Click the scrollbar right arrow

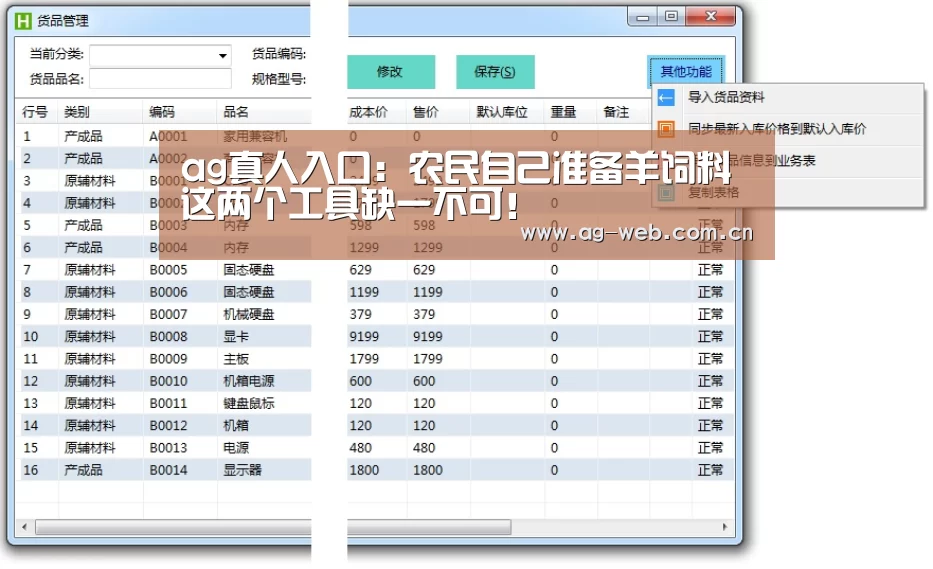coord(724,527)
